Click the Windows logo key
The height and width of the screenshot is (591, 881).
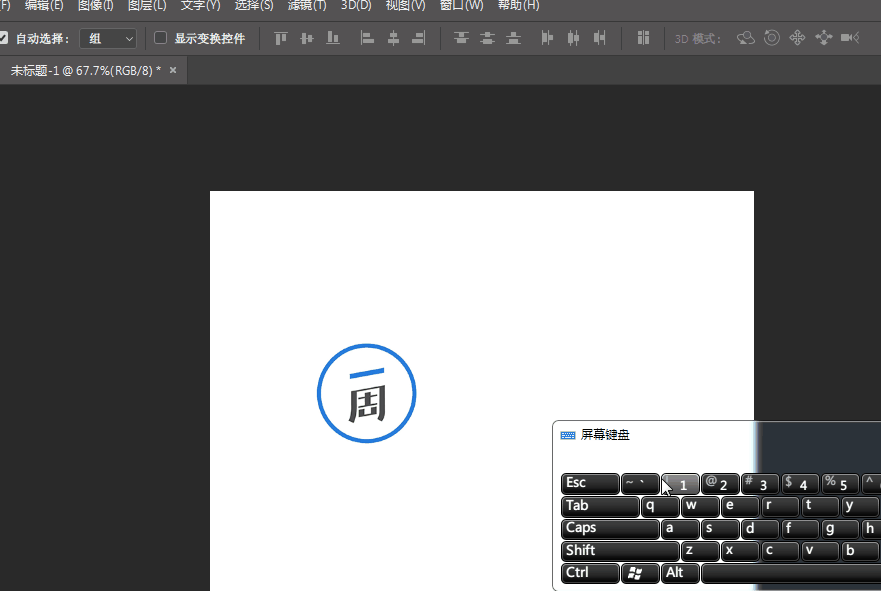[x=640, y=573]
